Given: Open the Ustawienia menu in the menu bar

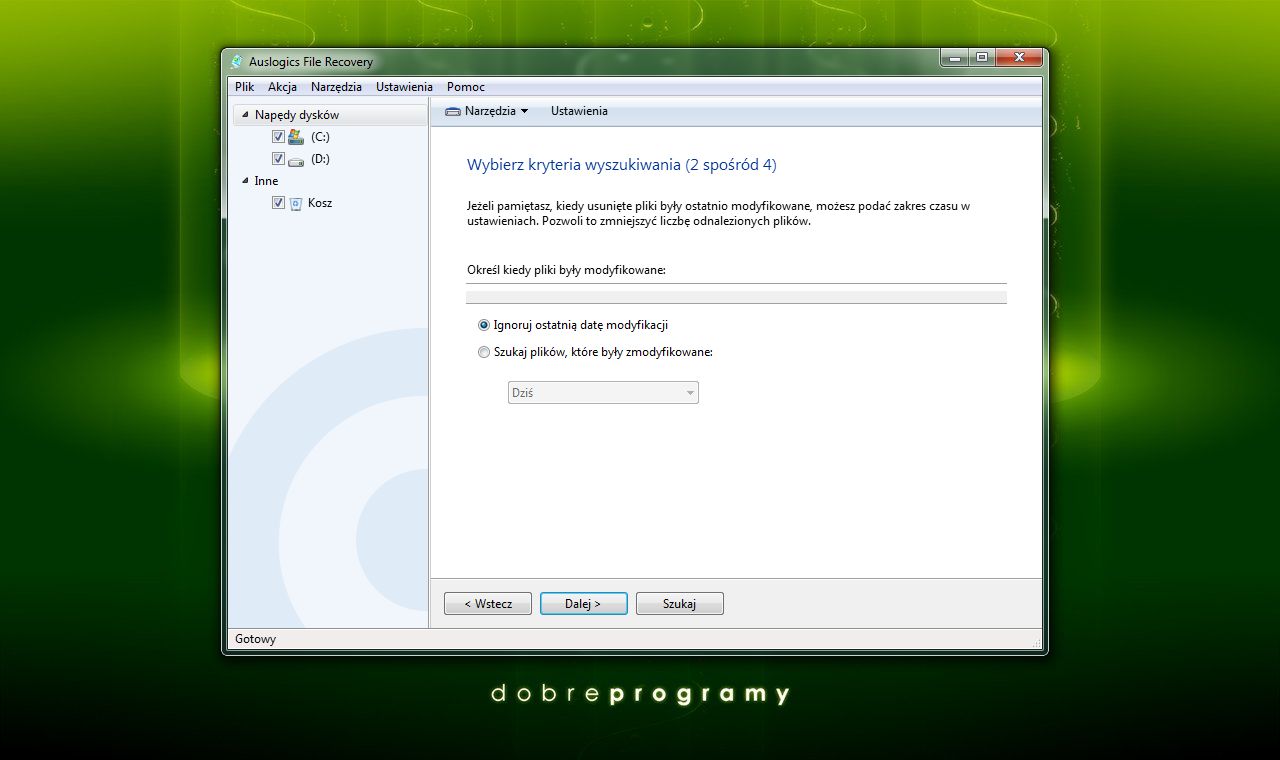Looking at the screenshot, I should tap(404, 87).
